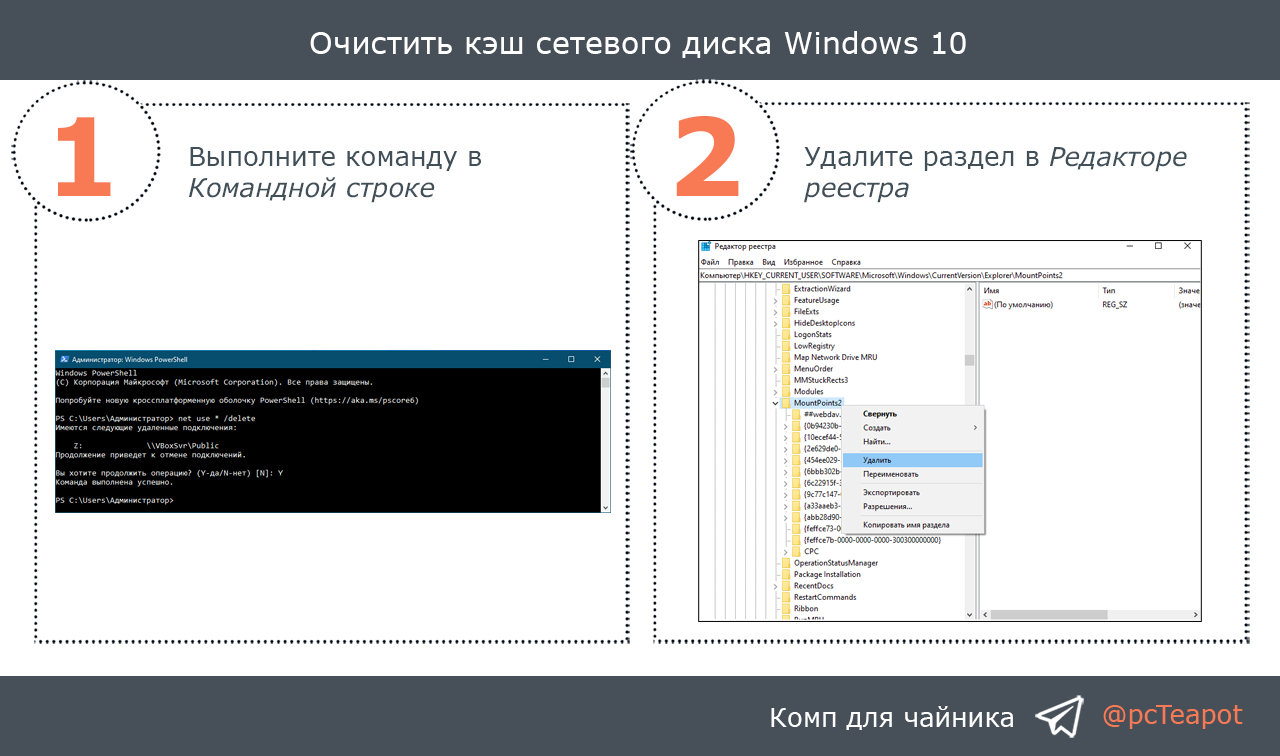Expand the FeatureUsage key
The height and width of the screenshot is (756, 1280).
coord(775,300)
